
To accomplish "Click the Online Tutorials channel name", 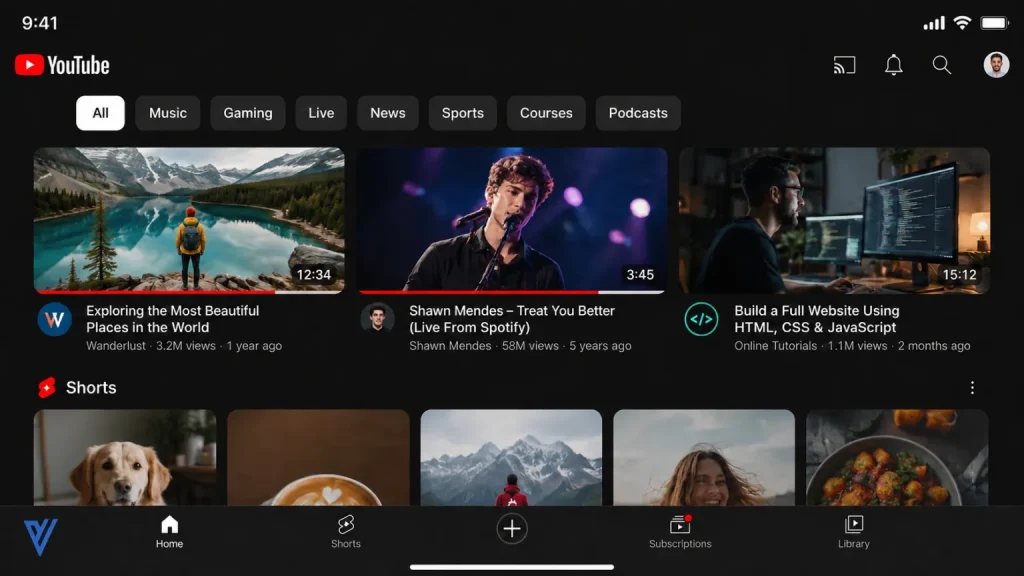I will click(775, 346).
